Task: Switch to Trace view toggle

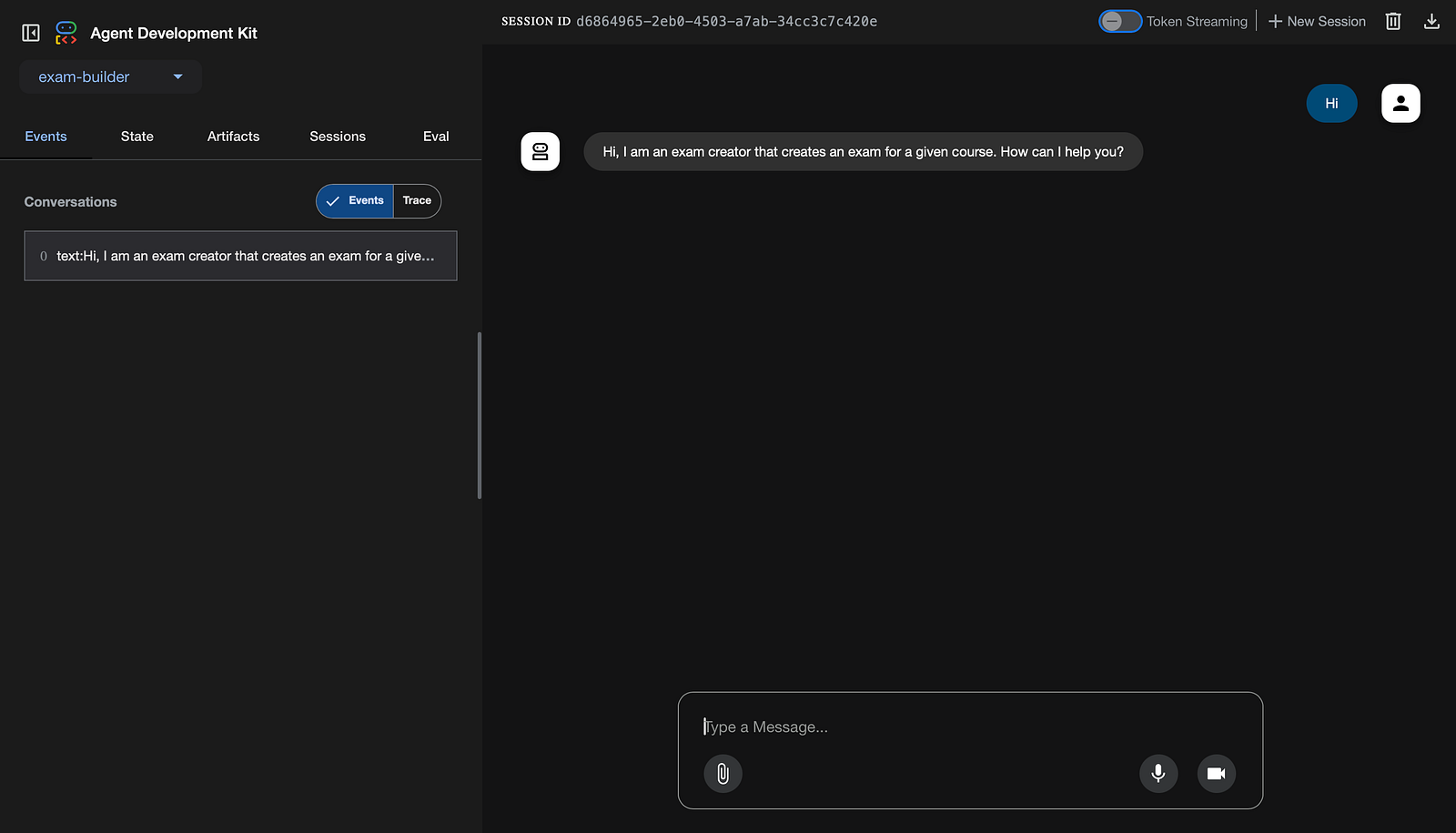Action: (417, 201)
